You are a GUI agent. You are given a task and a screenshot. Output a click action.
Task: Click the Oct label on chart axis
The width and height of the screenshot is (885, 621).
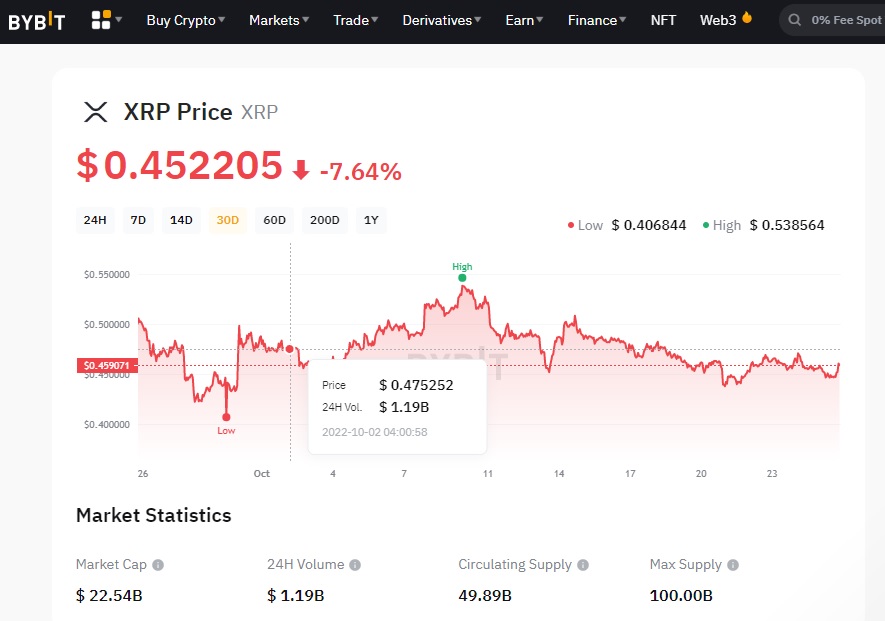click(x=261, y=474)
